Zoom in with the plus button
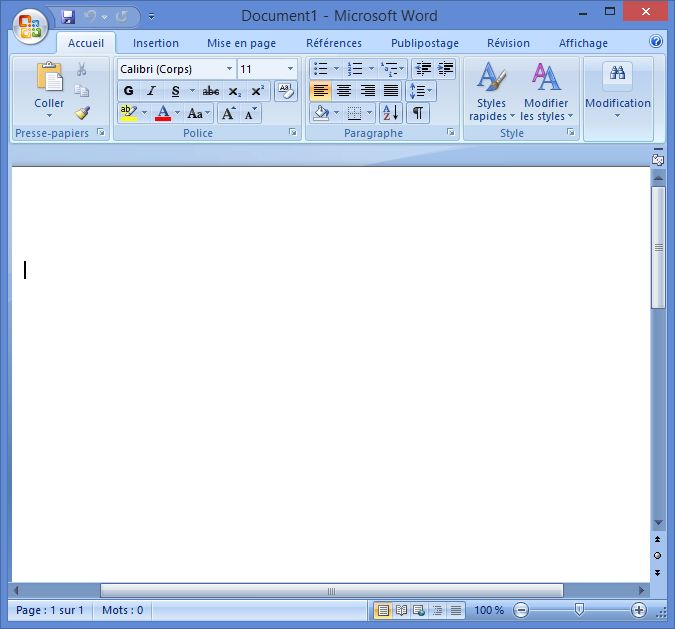The height and width of the screenshot is (629, 675). [x=639, y=610]
